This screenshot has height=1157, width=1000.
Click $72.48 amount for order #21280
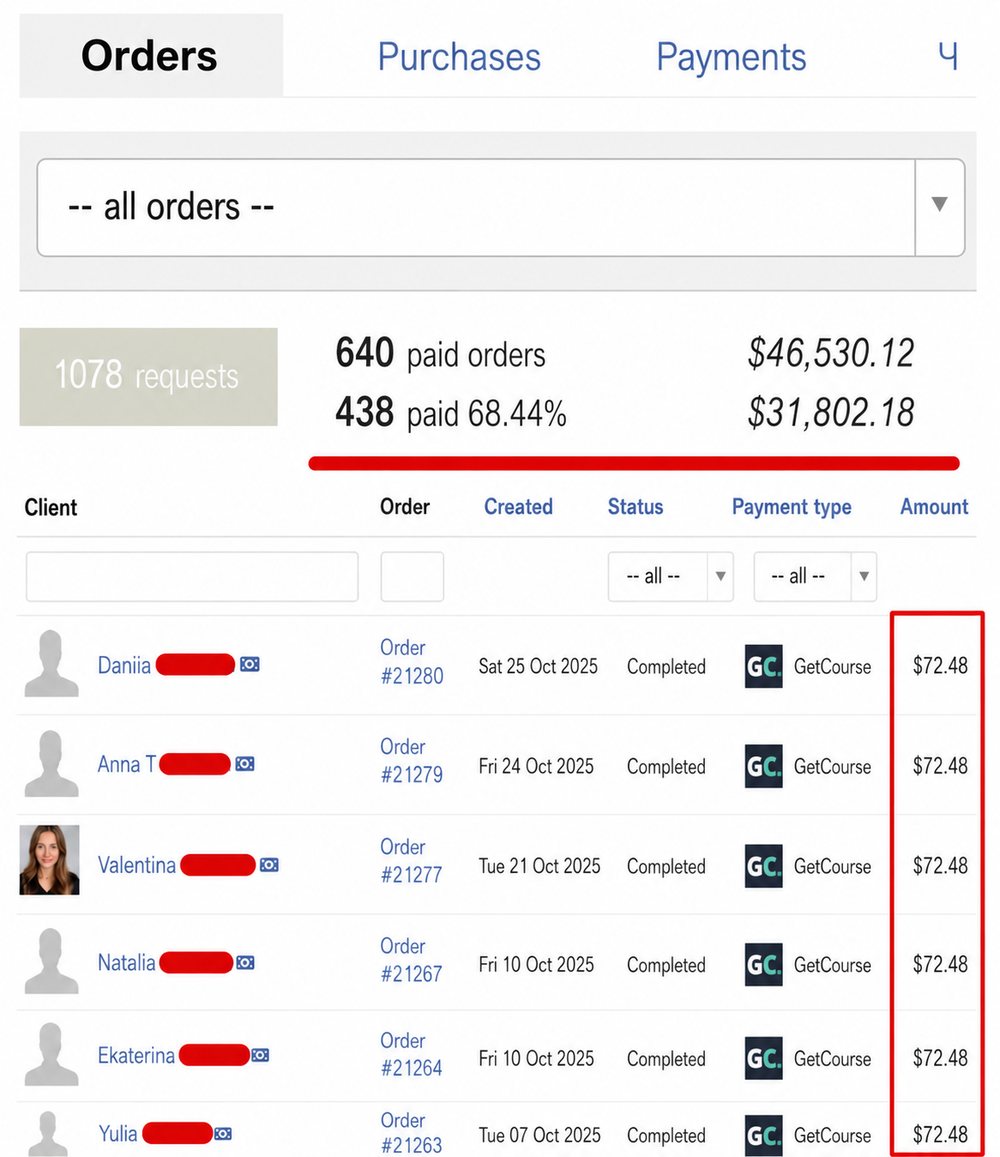[x=940, y=666]
